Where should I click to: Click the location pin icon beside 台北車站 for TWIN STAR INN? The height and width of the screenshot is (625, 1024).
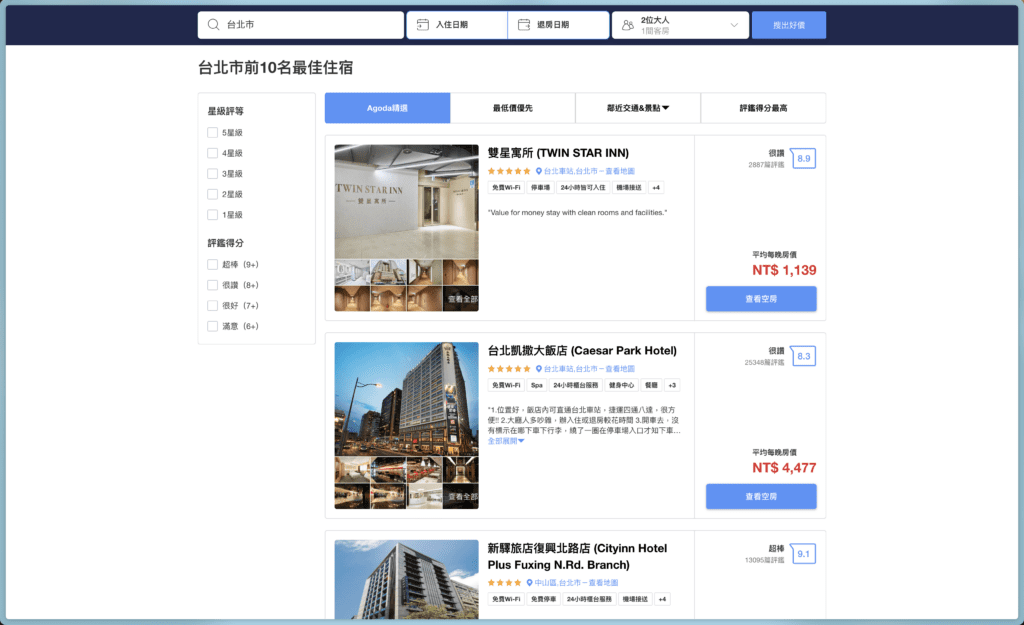tap(539, 170)
